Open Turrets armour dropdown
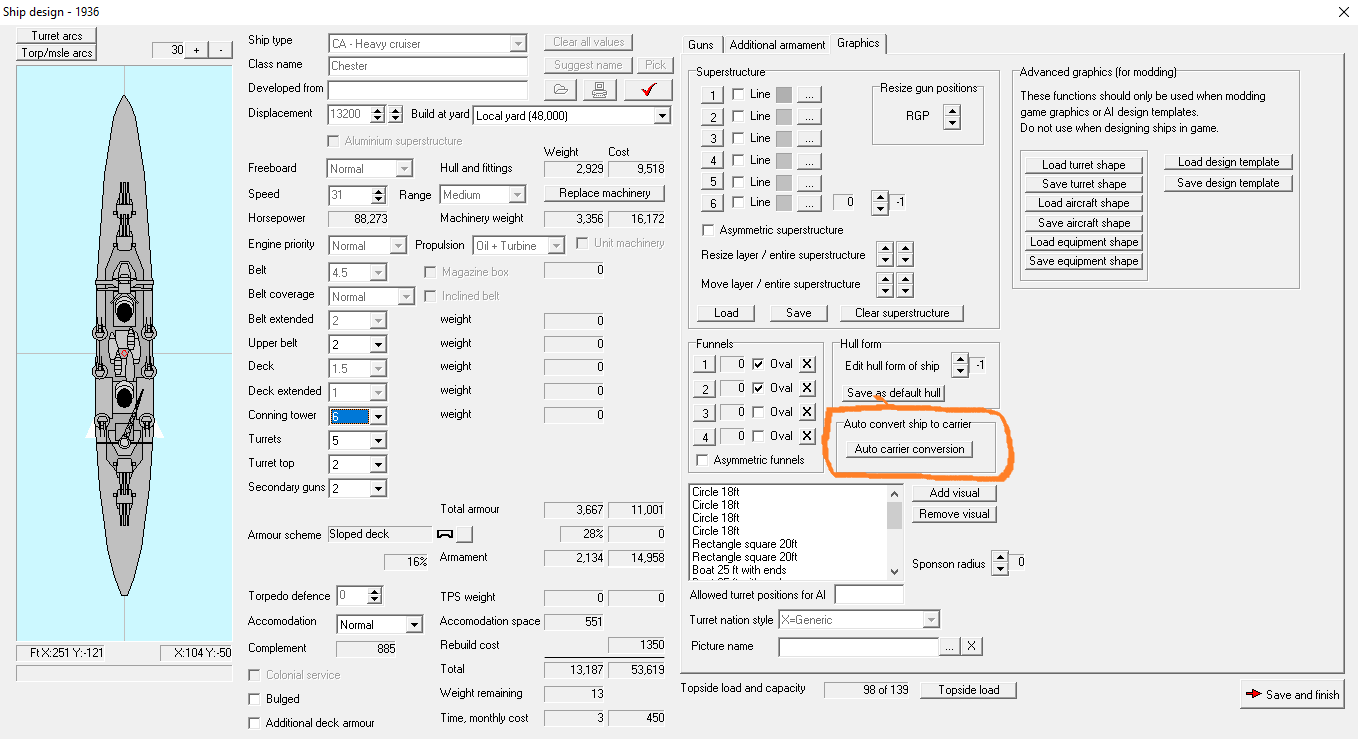 377,441
